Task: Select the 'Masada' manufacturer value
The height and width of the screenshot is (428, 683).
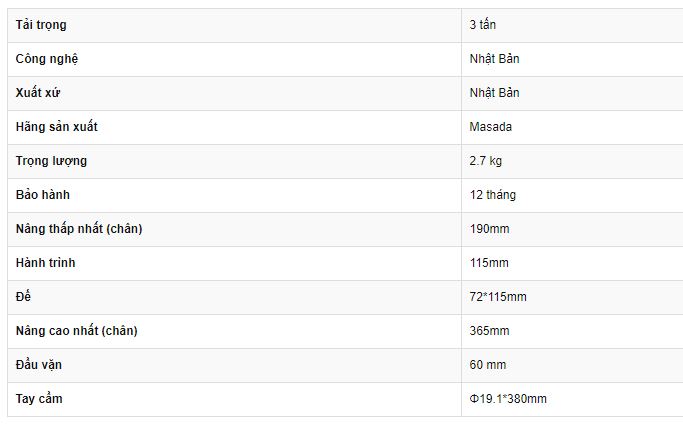Action: 490,127
